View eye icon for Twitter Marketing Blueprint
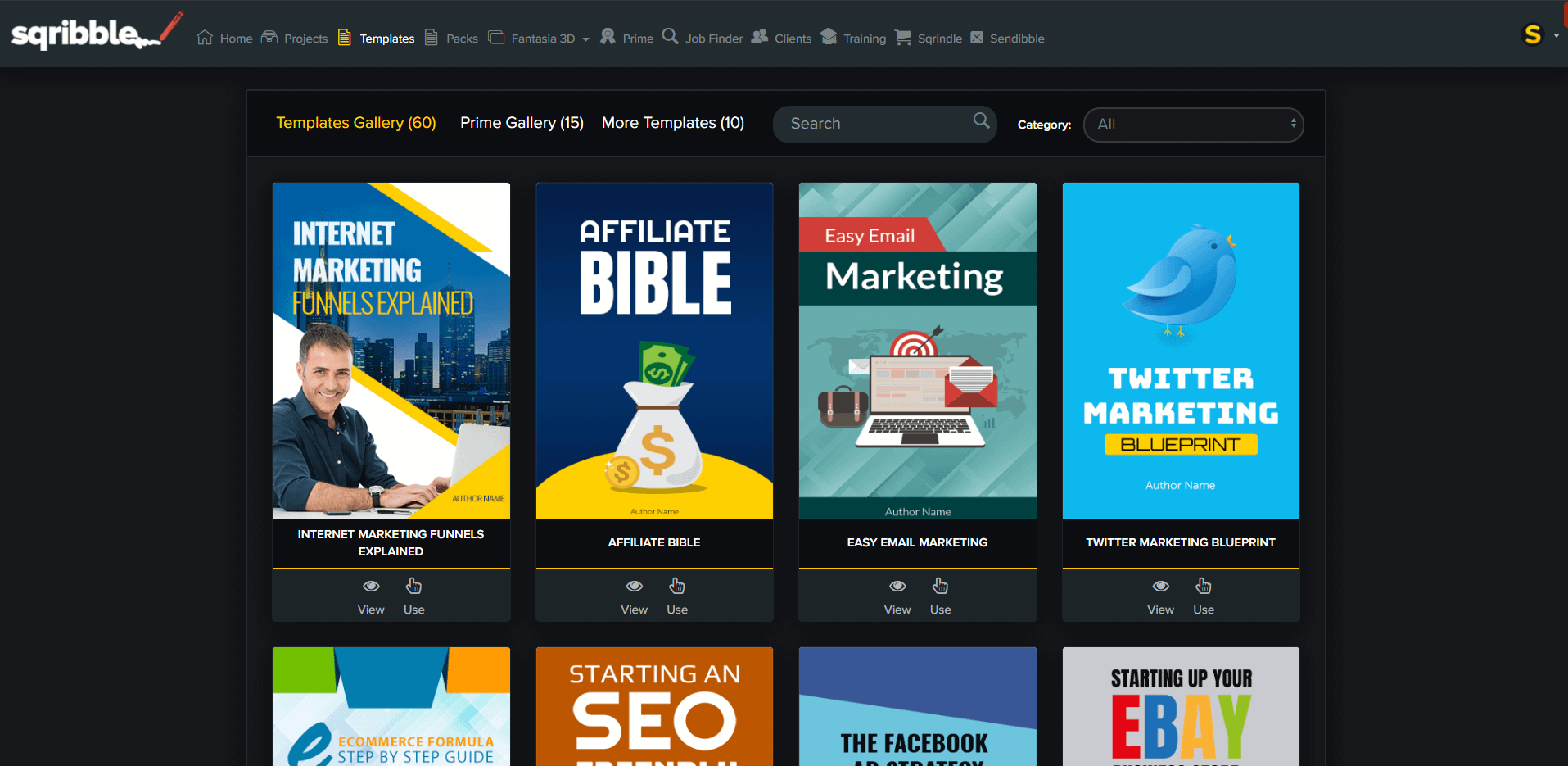Screen dimensions: 1568x766 click(x=1161, y=586)
